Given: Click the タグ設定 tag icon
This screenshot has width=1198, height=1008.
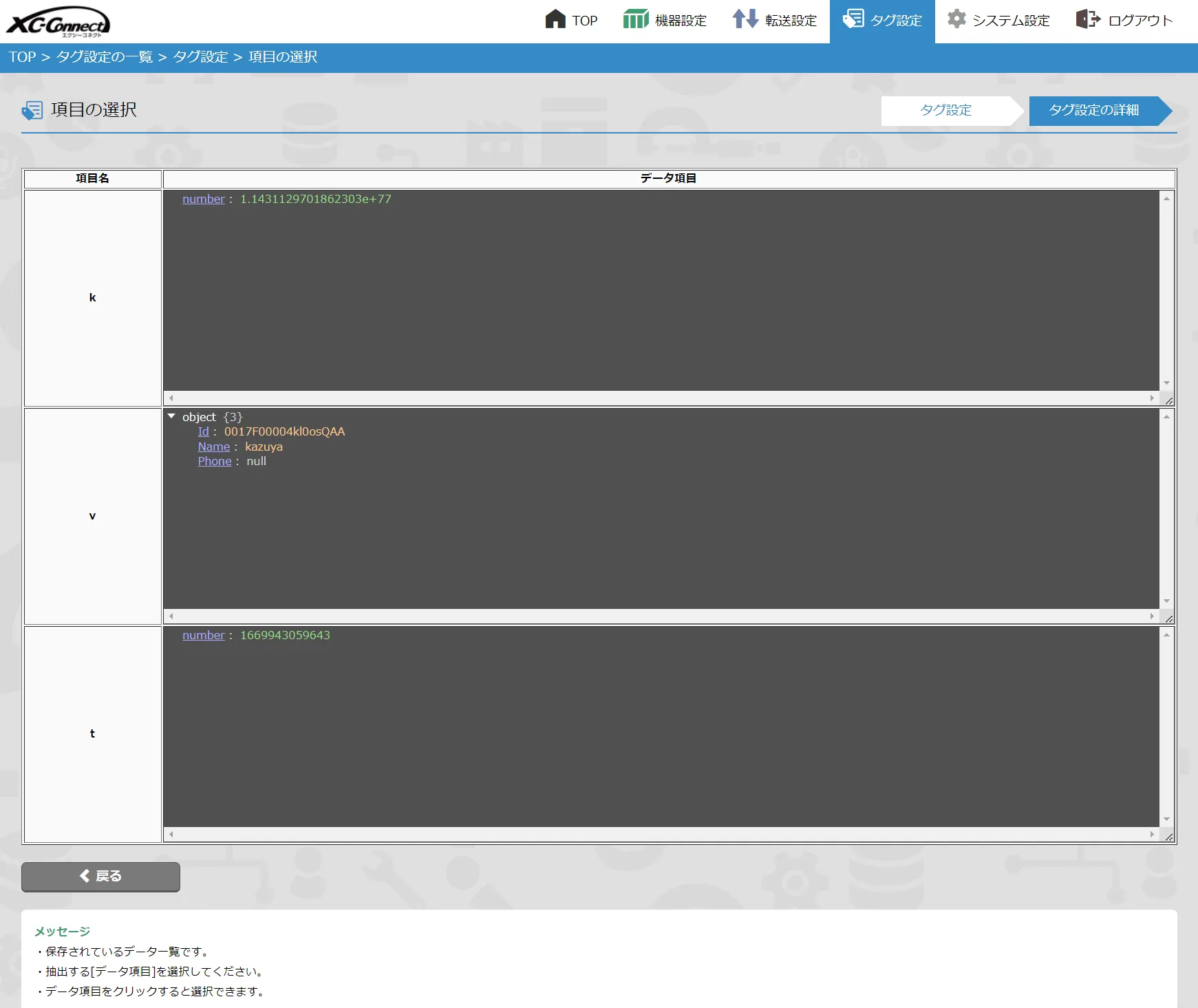Looking at the screenshot, I should click(853, 19).
